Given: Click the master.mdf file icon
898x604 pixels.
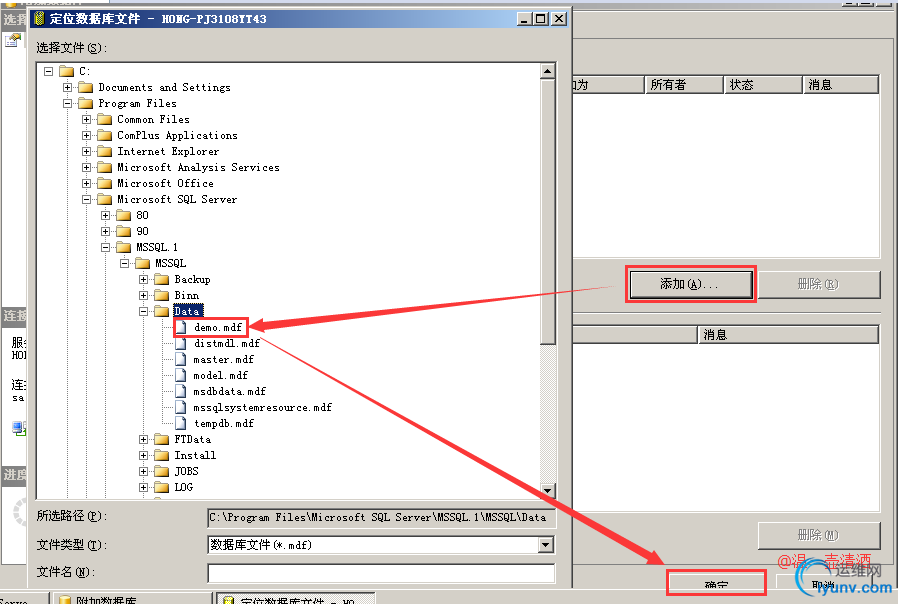Looking at the screenshot, I should (181, 360).
